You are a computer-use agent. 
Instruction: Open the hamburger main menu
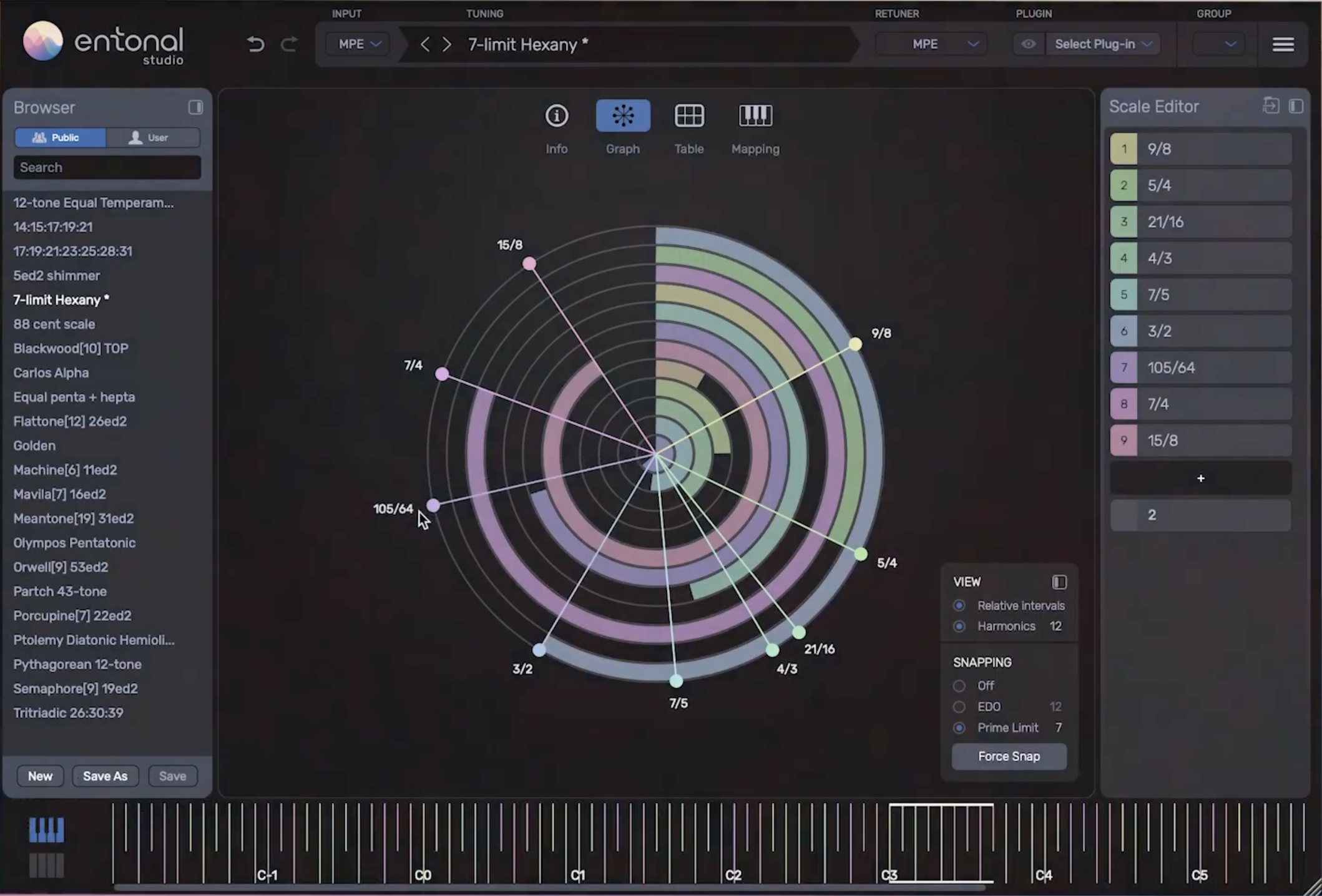click(x=1283, y=44)
